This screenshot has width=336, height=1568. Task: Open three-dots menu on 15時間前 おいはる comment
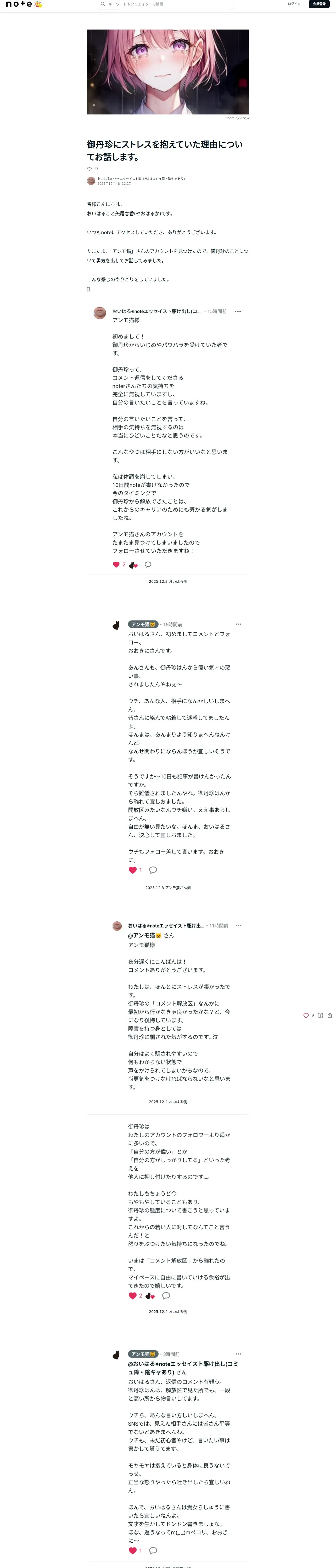pyautogui.click(x=238, y=312)
